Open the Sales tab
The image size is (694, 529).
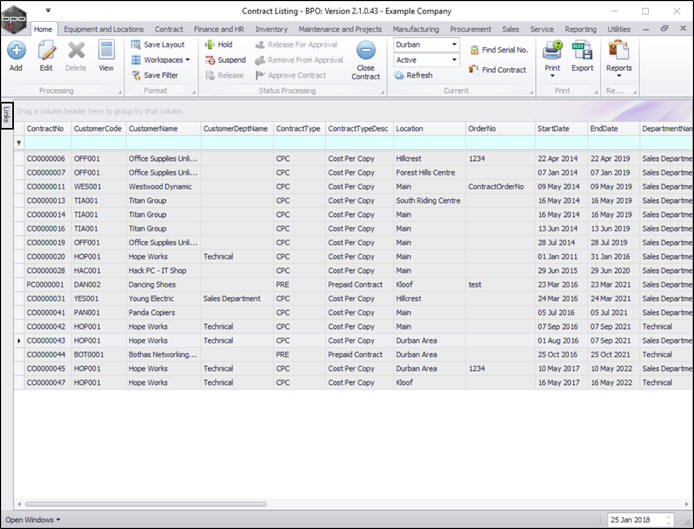click(510, 29)
